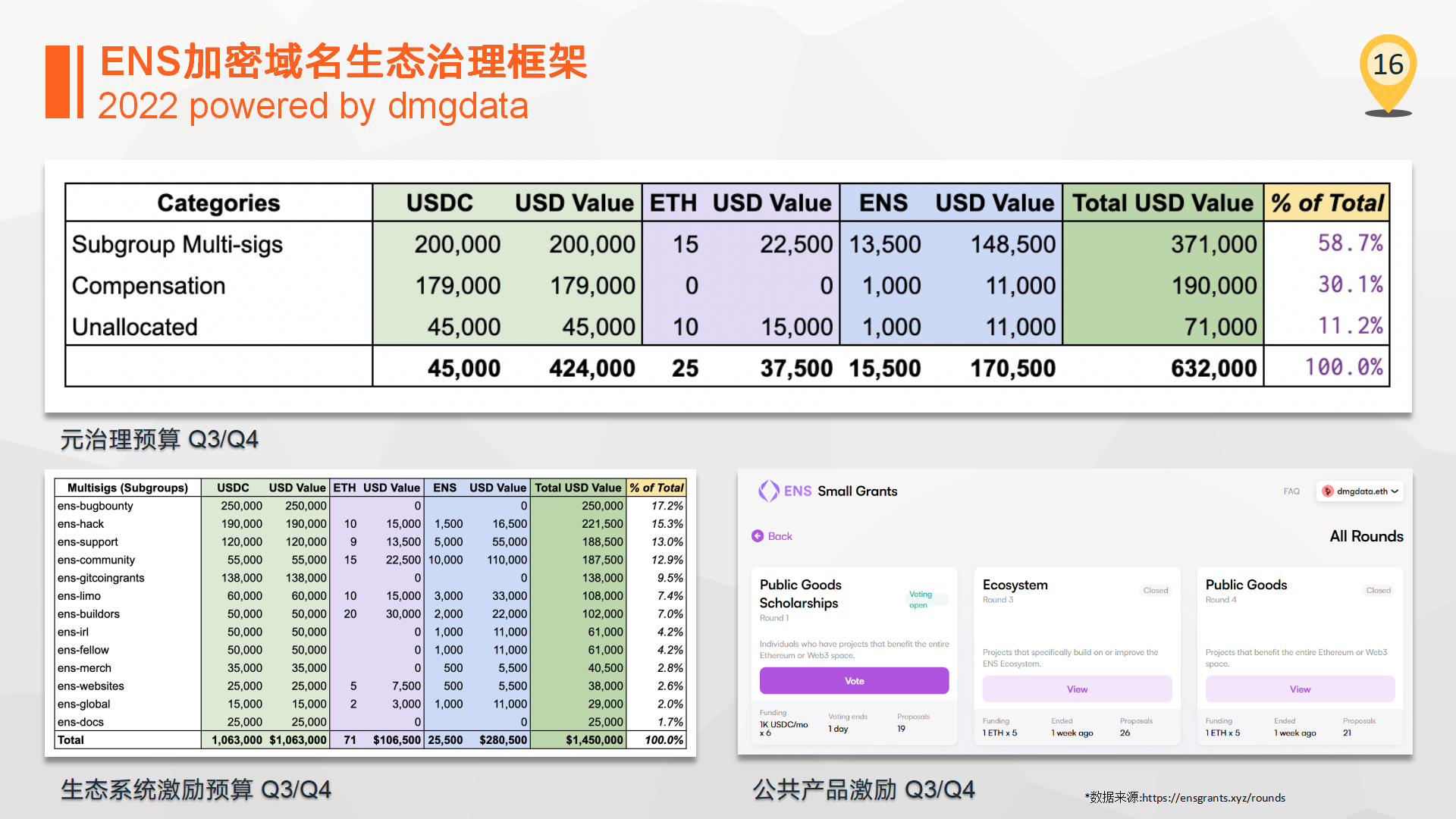Select the ens-docs row label
The image size is (1456, 819).
click(x=81, y=723)
